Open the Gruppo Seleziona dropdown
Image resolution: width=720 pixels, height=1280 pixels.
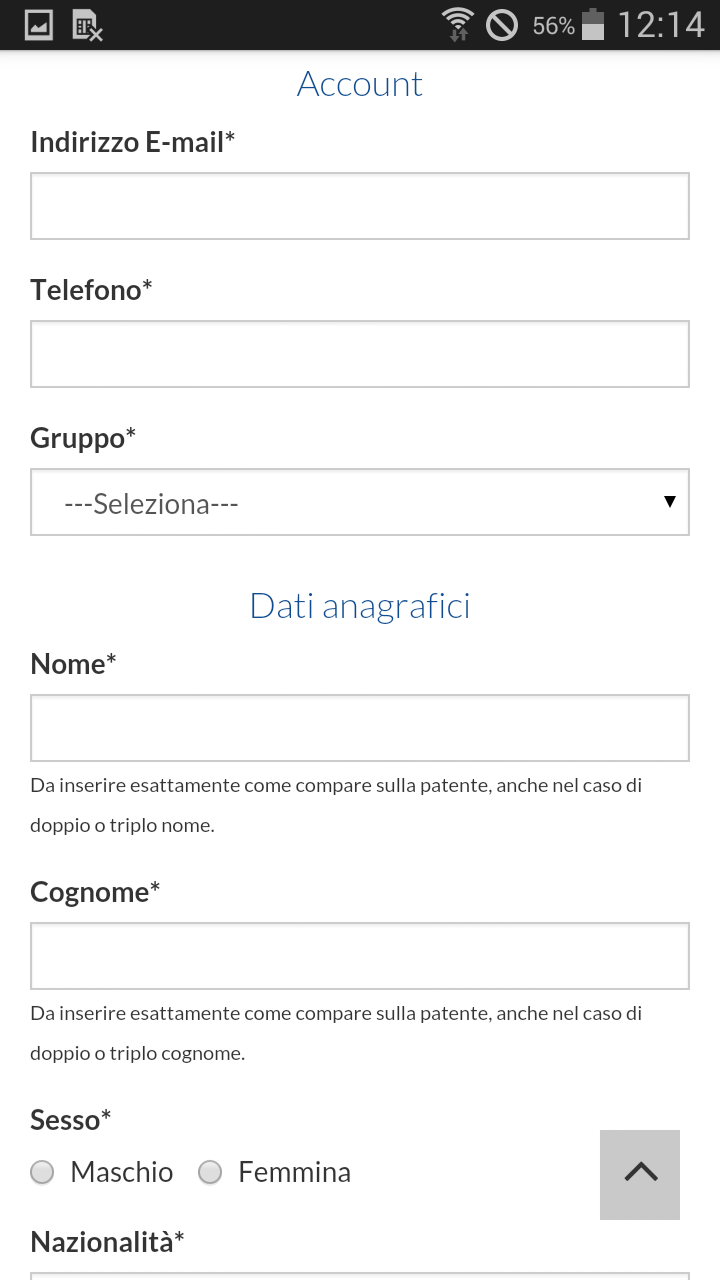pyautogui.click(x=360, y=502)
